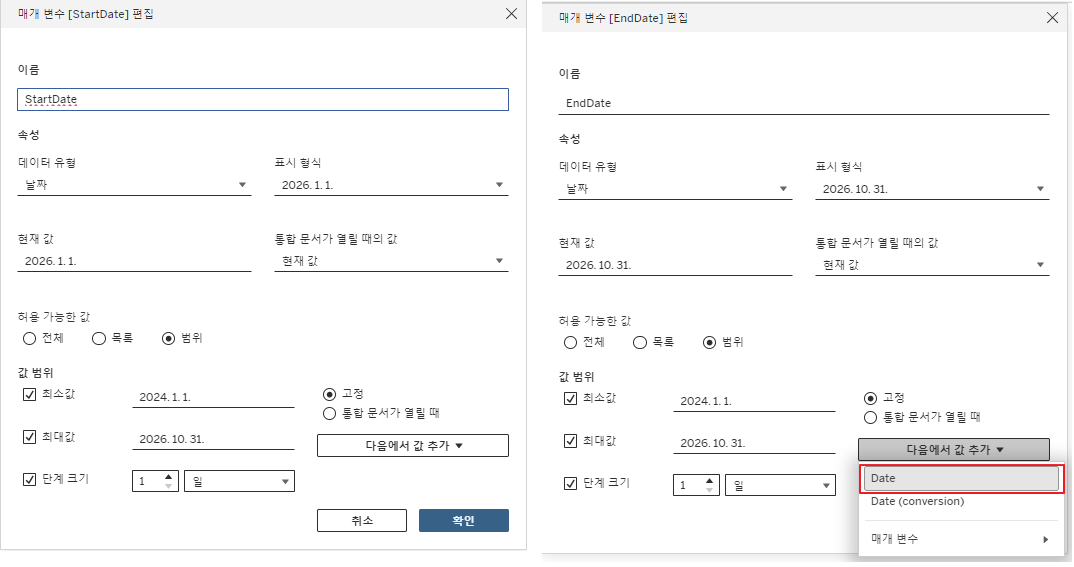
Task: Increase step size in EndDate dialog
Action: coord(710,481)
